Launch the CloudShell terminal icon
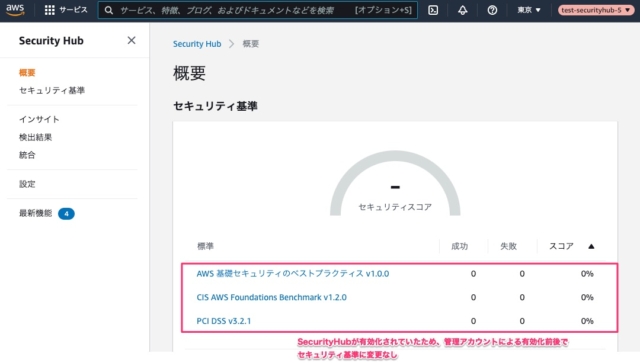 (433, 10)
